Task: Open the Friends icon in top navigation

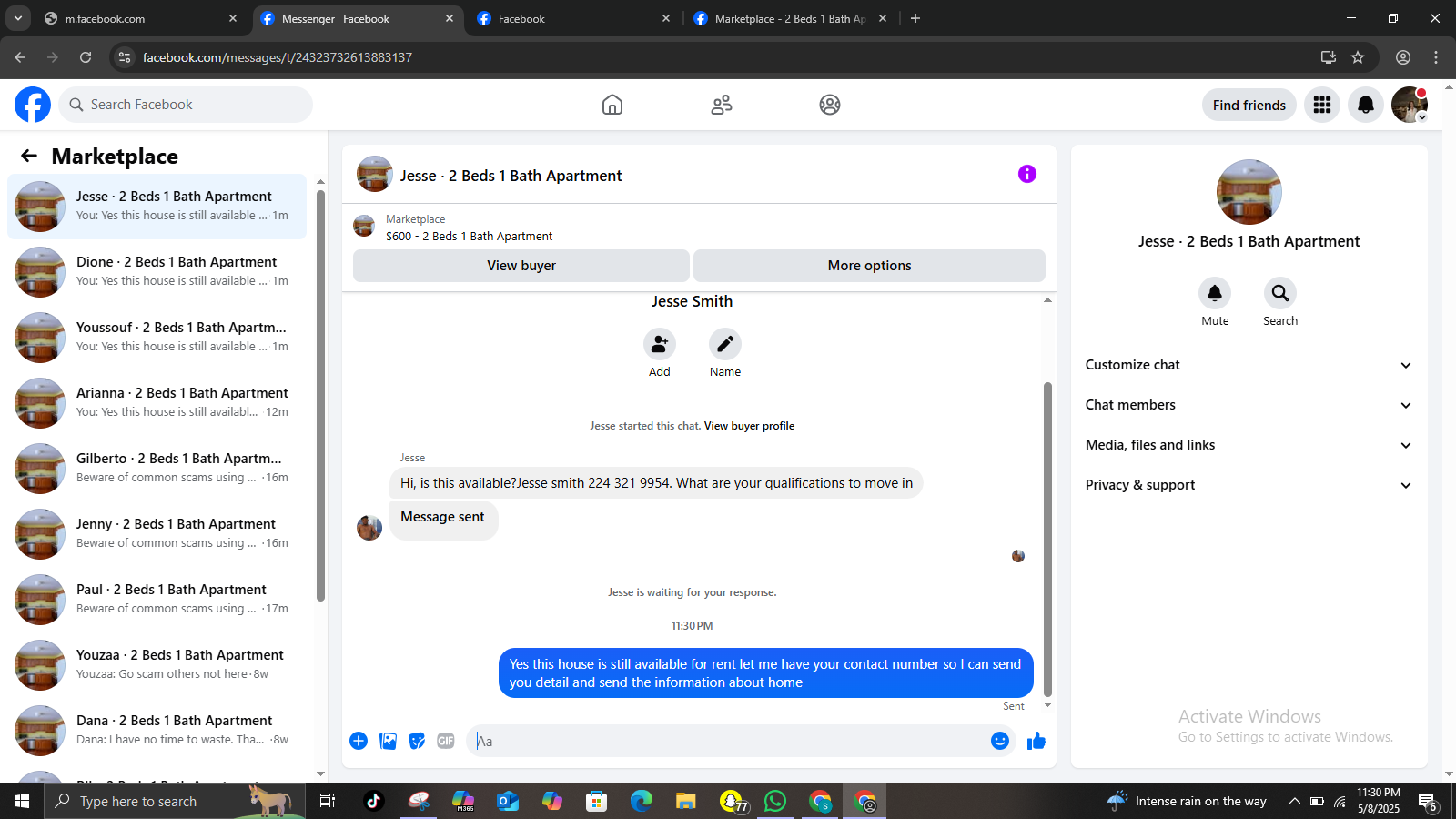Action: pyautogui.click(x=722, y=105)
